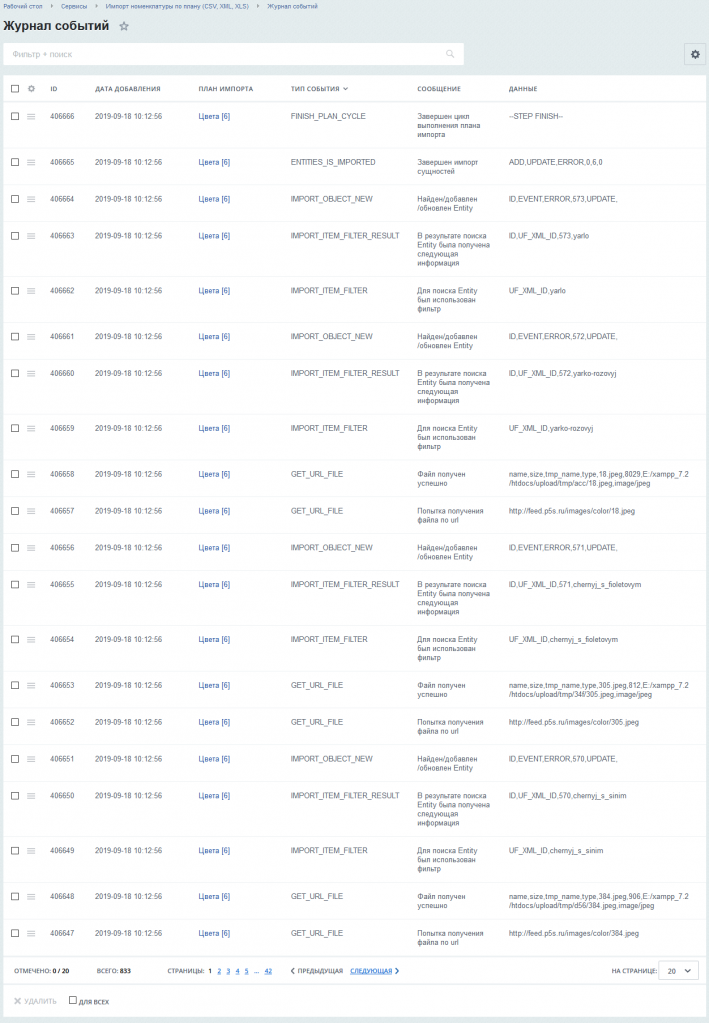Go to page 2 in pagination
This screenshot has height=1023, width=709.
click(x=219, y=971)
